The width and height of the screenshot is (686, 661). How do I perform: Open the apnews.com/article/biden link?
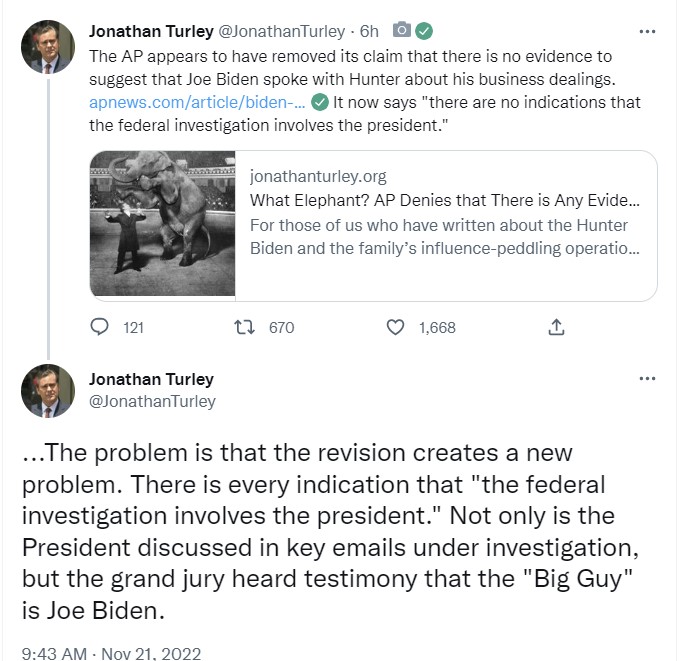tap(197, 102)
